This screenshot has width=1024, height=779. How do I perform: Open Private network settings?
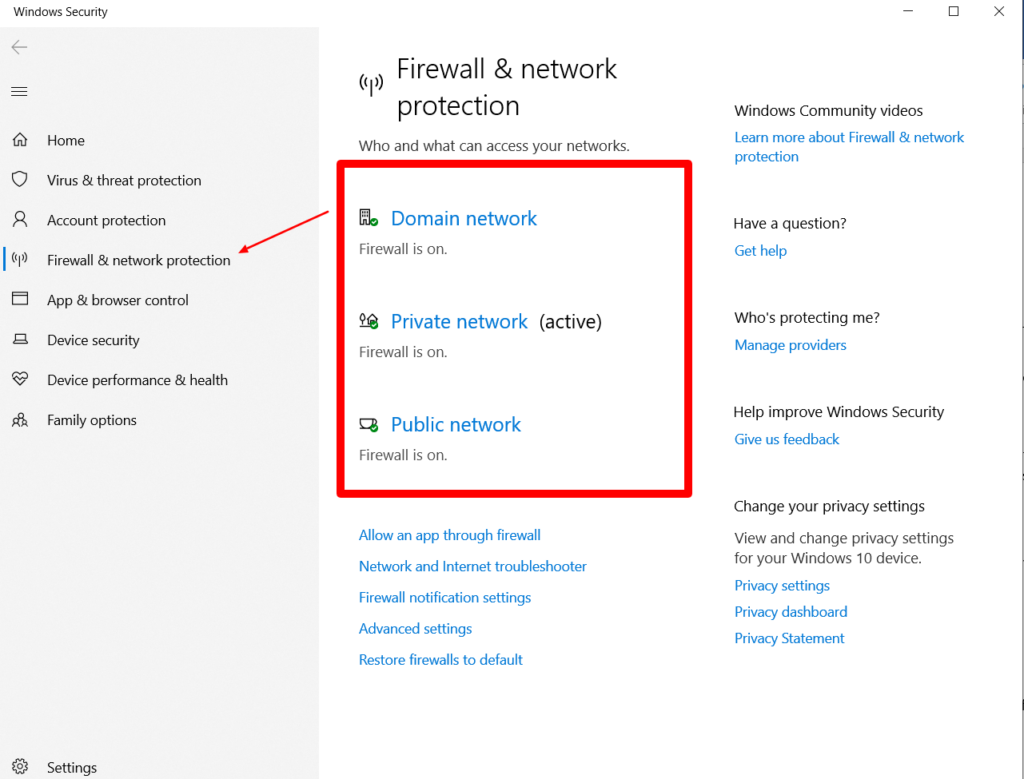pyautogui.click(x=459, y=321)
